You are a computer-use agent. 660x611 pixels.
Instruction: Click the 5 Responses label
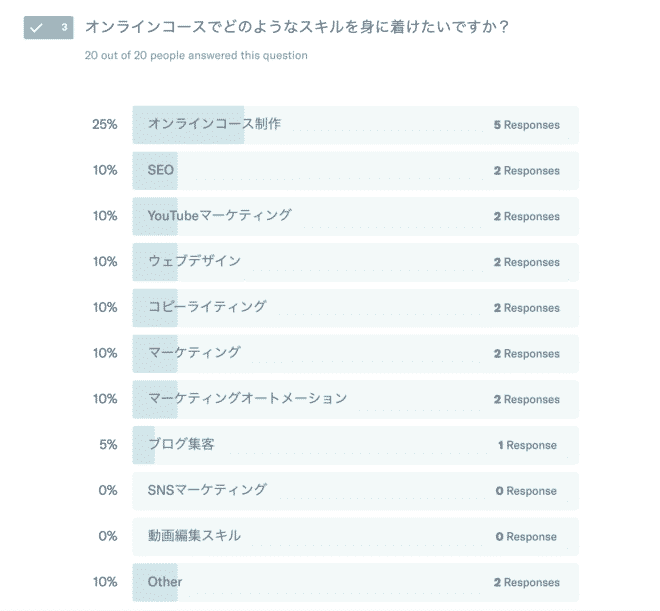[527, 125]
